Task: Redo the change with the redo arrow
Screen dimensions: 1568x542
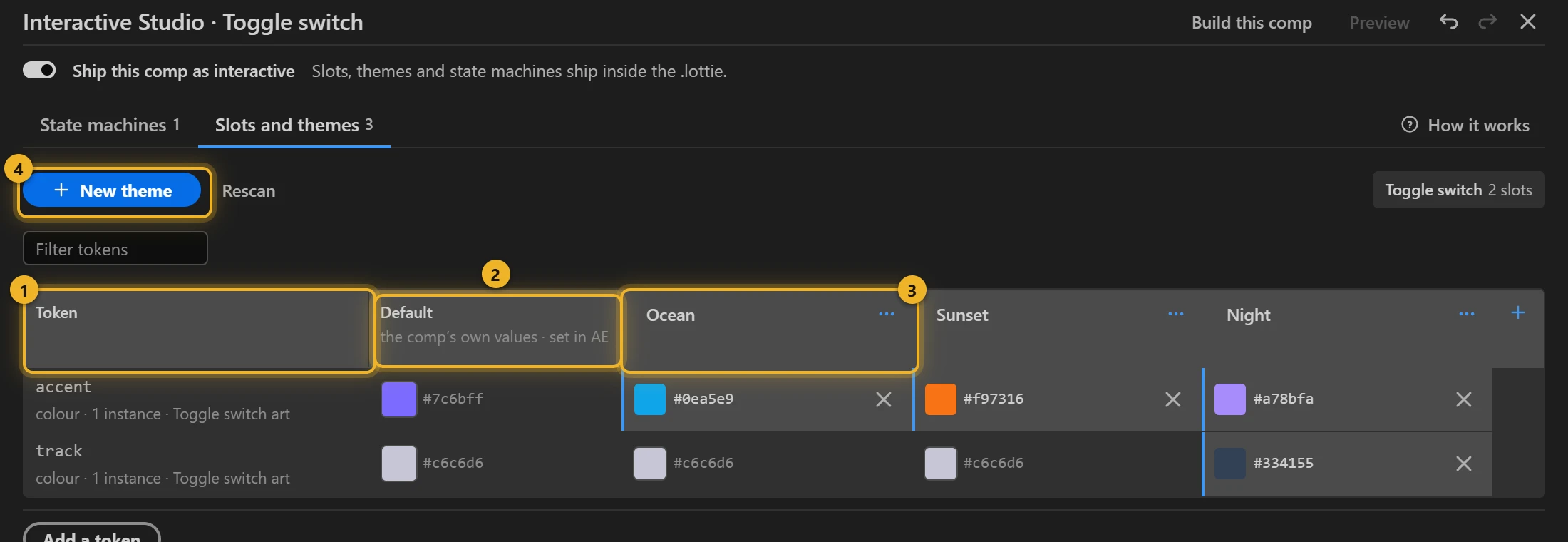Action: coord(1487,22)
